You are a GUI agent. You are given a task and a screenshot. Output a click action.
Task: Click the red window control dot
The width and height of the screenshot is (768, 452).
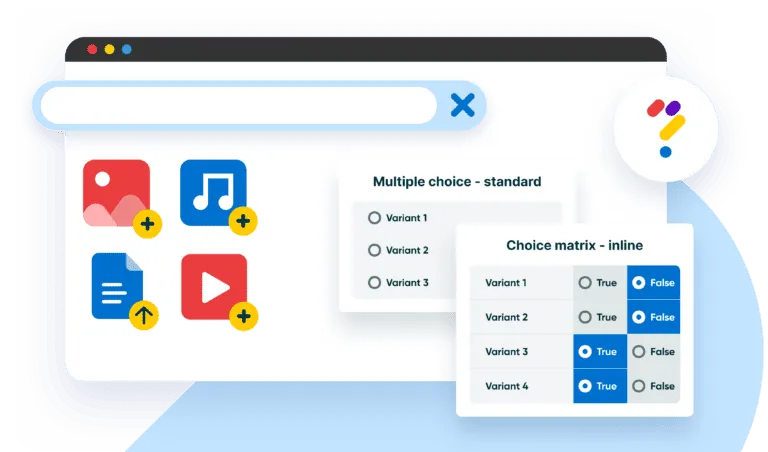[92, 49]
